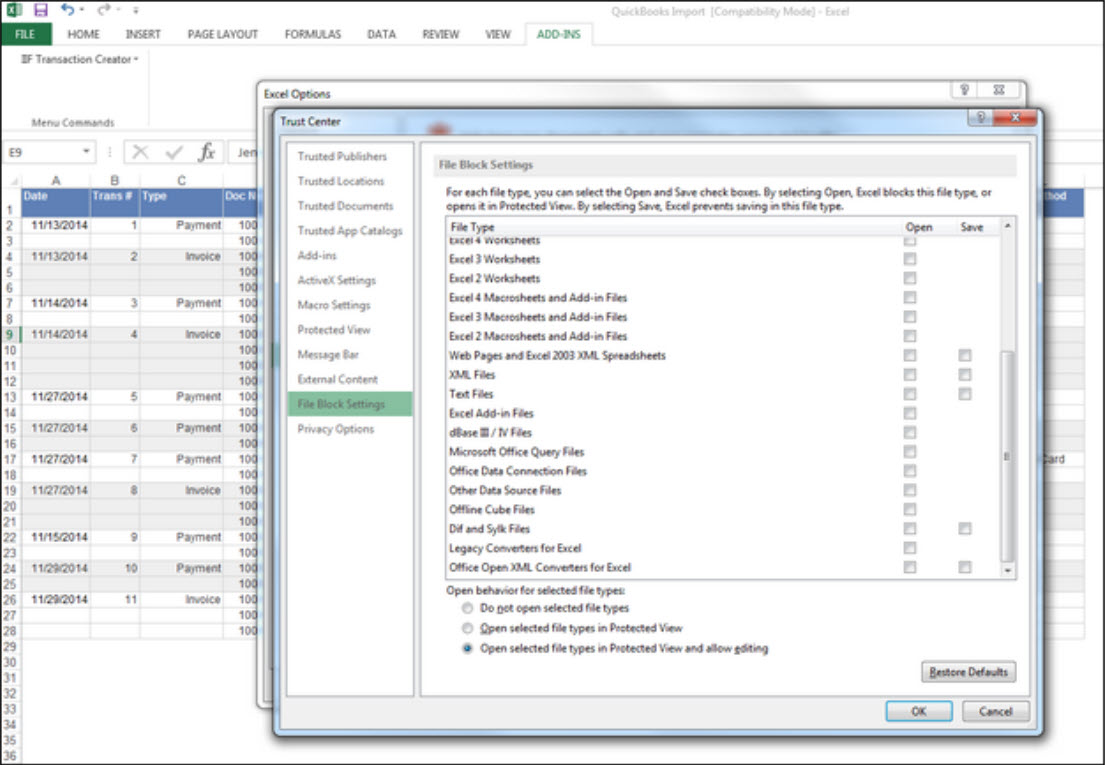The image size is (1105, 765).
Task: Check Save for Dif and Sylk Files
Action: tap(965, 528)
